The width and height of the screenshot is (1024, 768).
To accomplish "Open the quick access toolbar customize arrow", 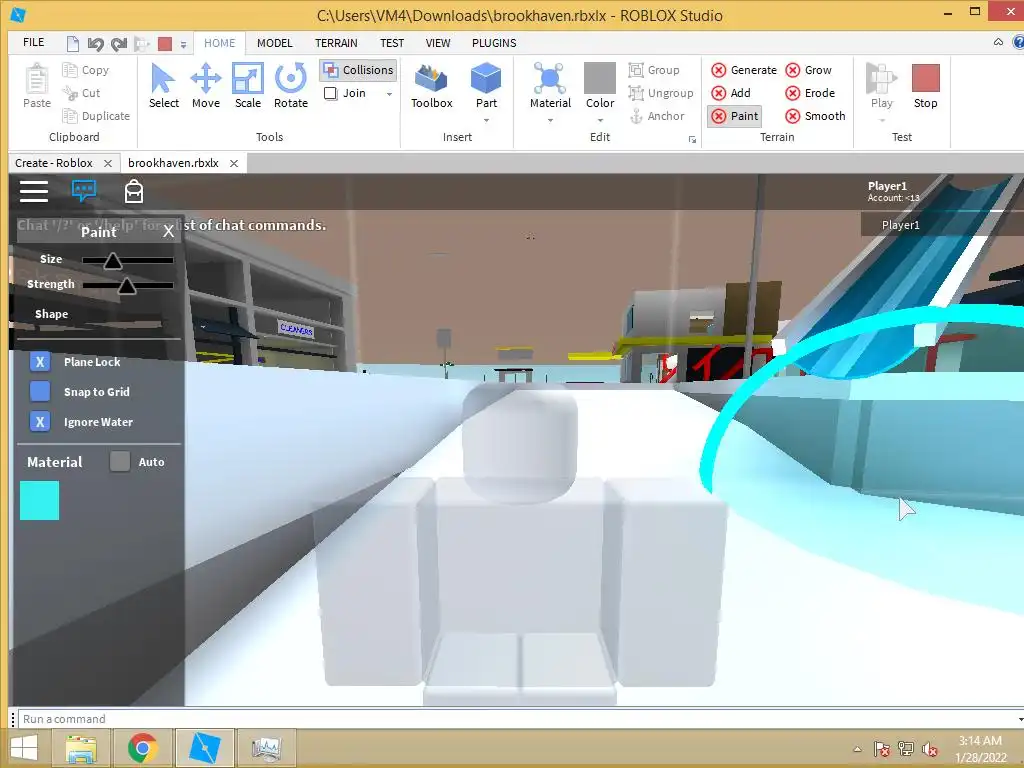I will point(184,44).
